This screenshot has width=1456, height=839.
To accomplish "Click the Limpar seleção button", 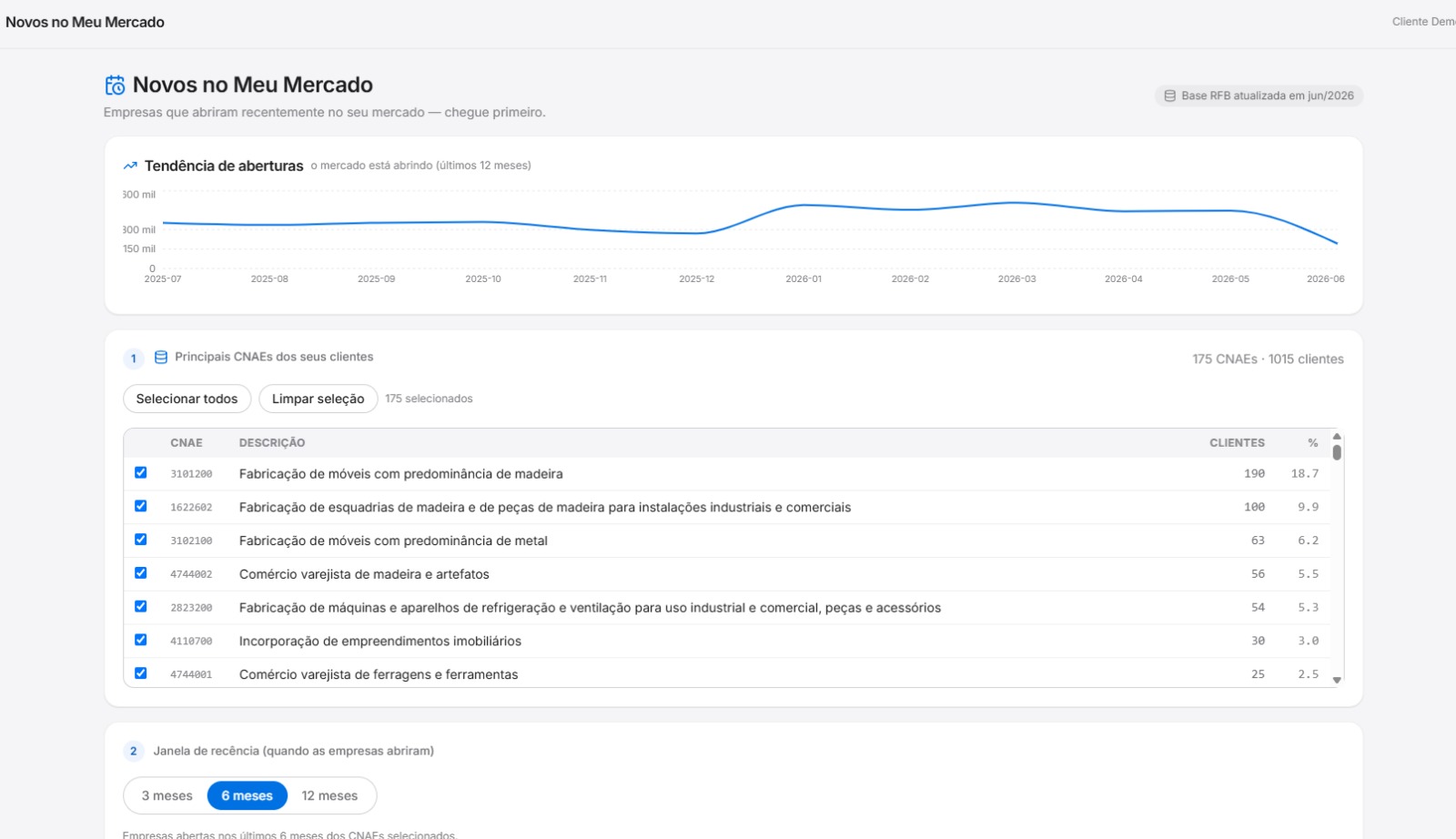I will point(318,399).
